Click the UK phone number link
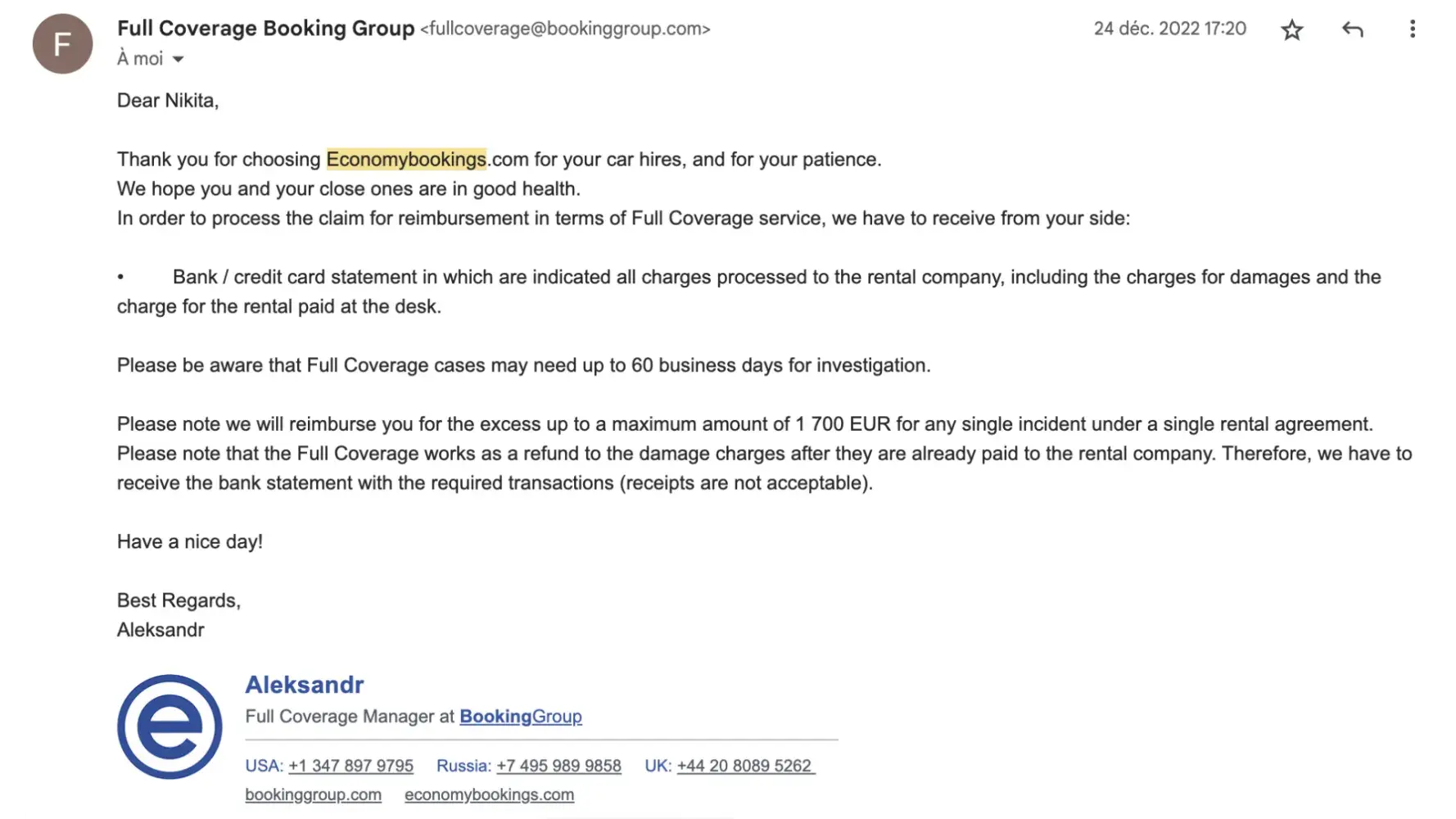The height and width of the screenshot is (819, 1456). pyautogui.click(x=745, y=766)
